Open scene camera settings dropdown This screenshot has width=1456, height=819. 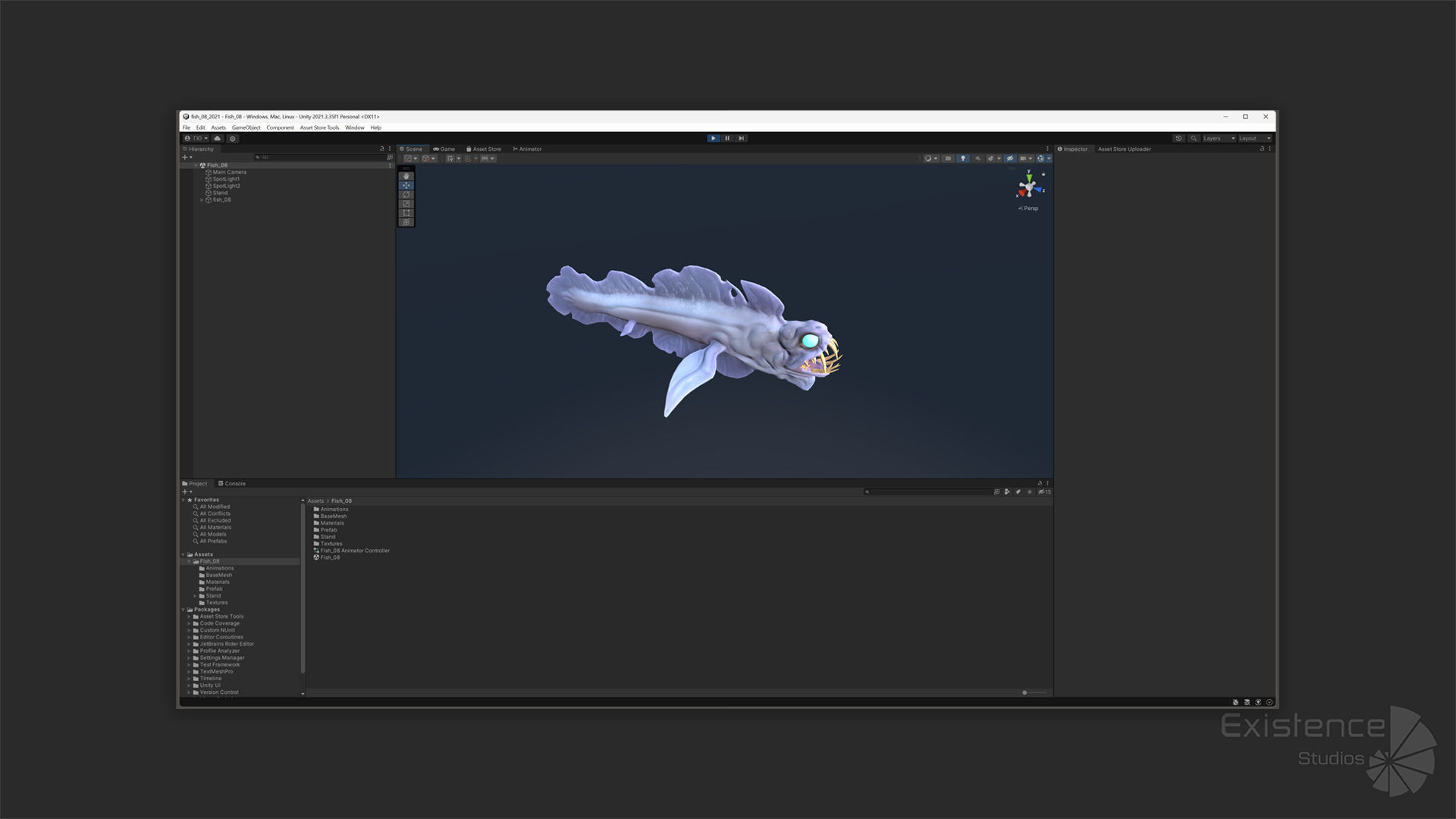[1026, 158]
